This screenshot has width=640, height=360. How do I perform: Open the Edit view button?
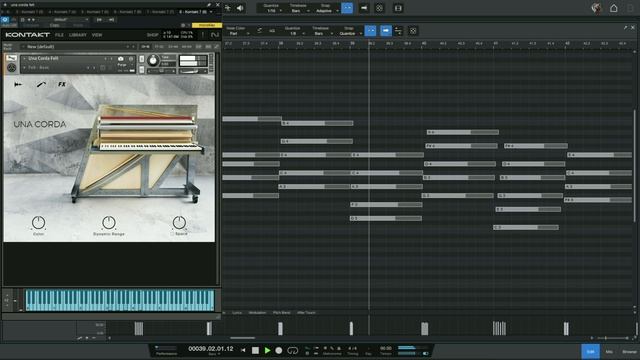click(590, 351)
